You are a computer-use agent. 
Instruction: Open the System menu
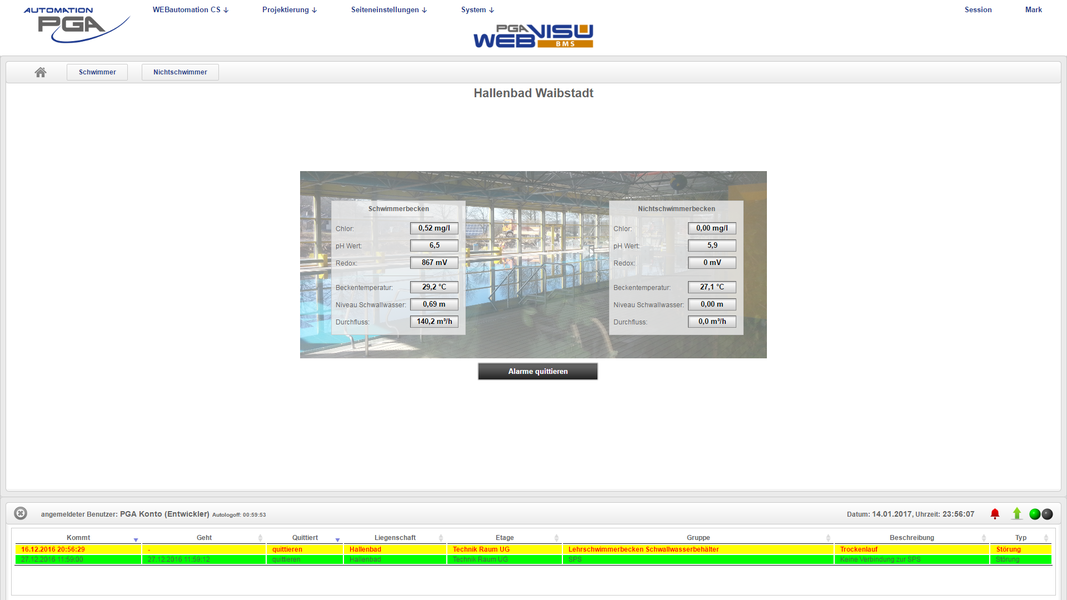point(477,10)
